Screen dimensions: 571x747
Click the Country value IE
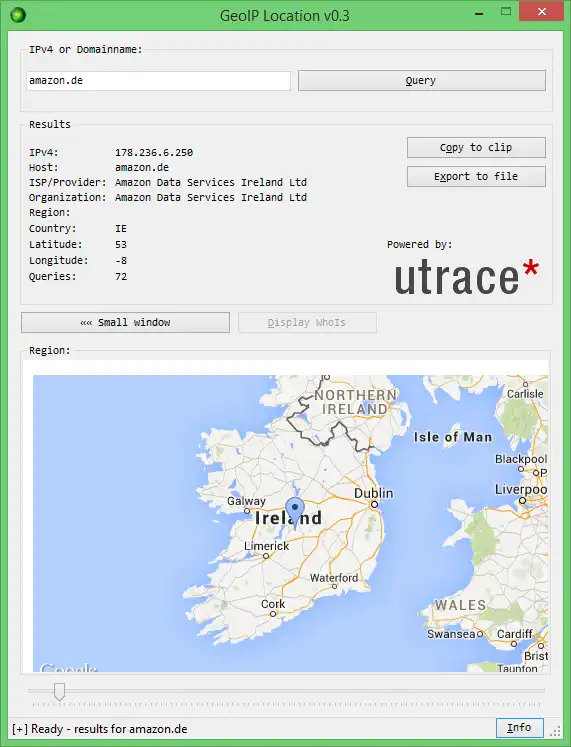121,229
